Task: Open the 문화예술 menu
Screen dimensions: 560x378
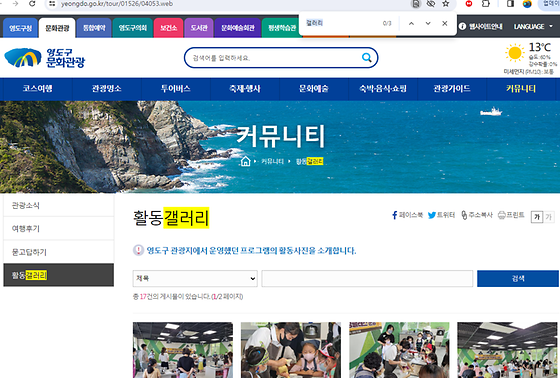Action: pyautogui.click(x=314, y=89)
